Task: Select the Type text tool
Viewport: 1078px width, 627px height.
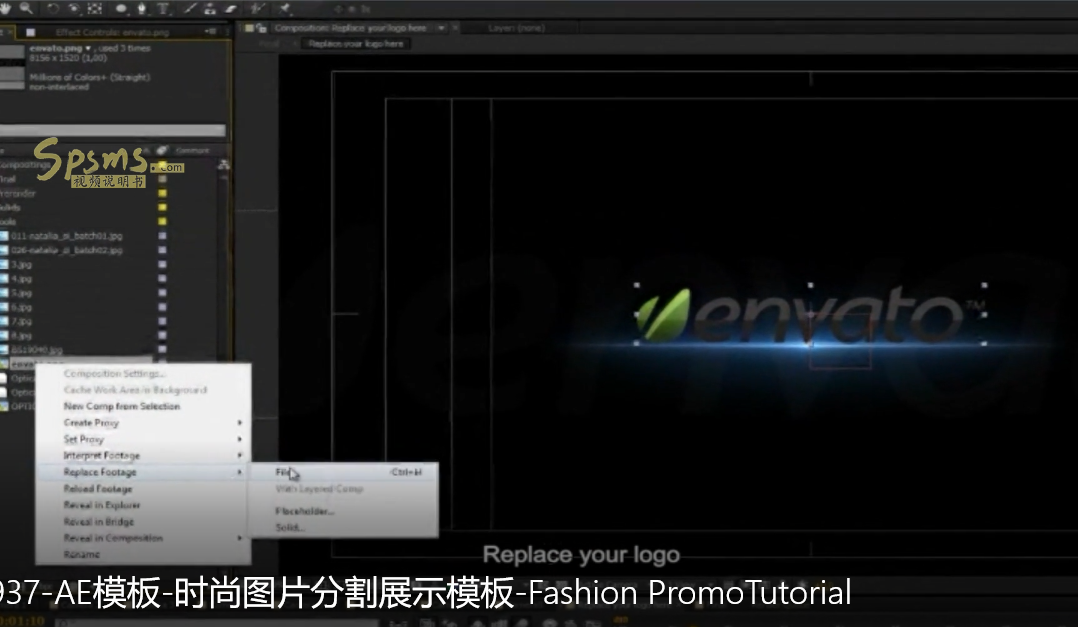Action: [164, 9]
